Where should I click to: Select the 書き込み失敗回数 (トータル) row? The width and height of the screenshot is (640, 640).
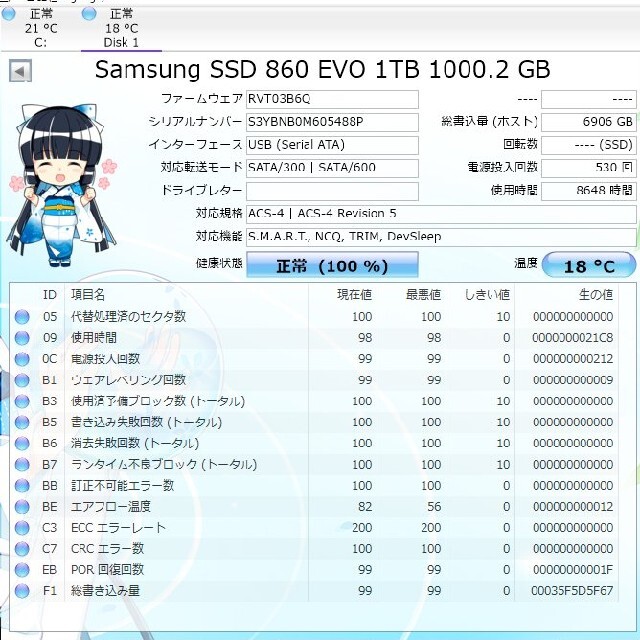coord(146,422)
